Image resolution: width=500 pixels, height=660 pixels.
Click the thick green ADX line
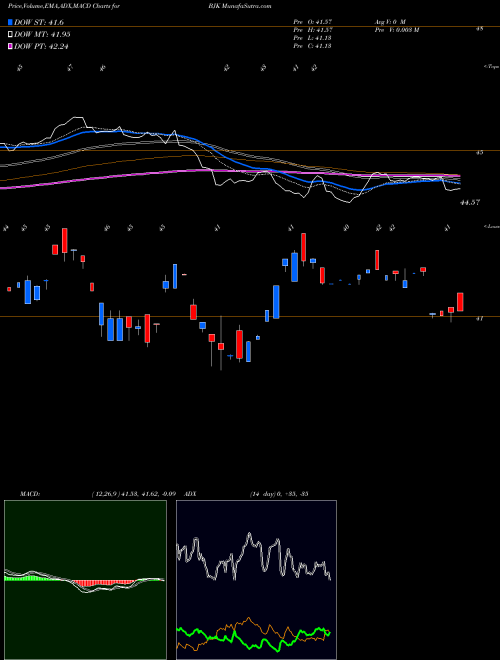click(x=253, y=640)
